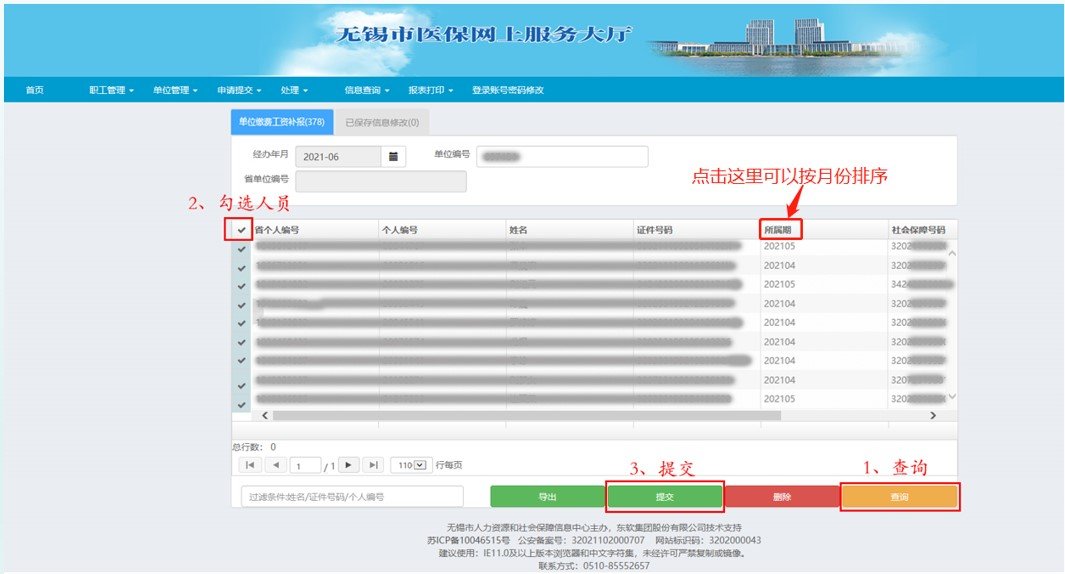This screenshot has height=574, width=1065.
Task: Go to the next results page
Action: click(348, 465)
